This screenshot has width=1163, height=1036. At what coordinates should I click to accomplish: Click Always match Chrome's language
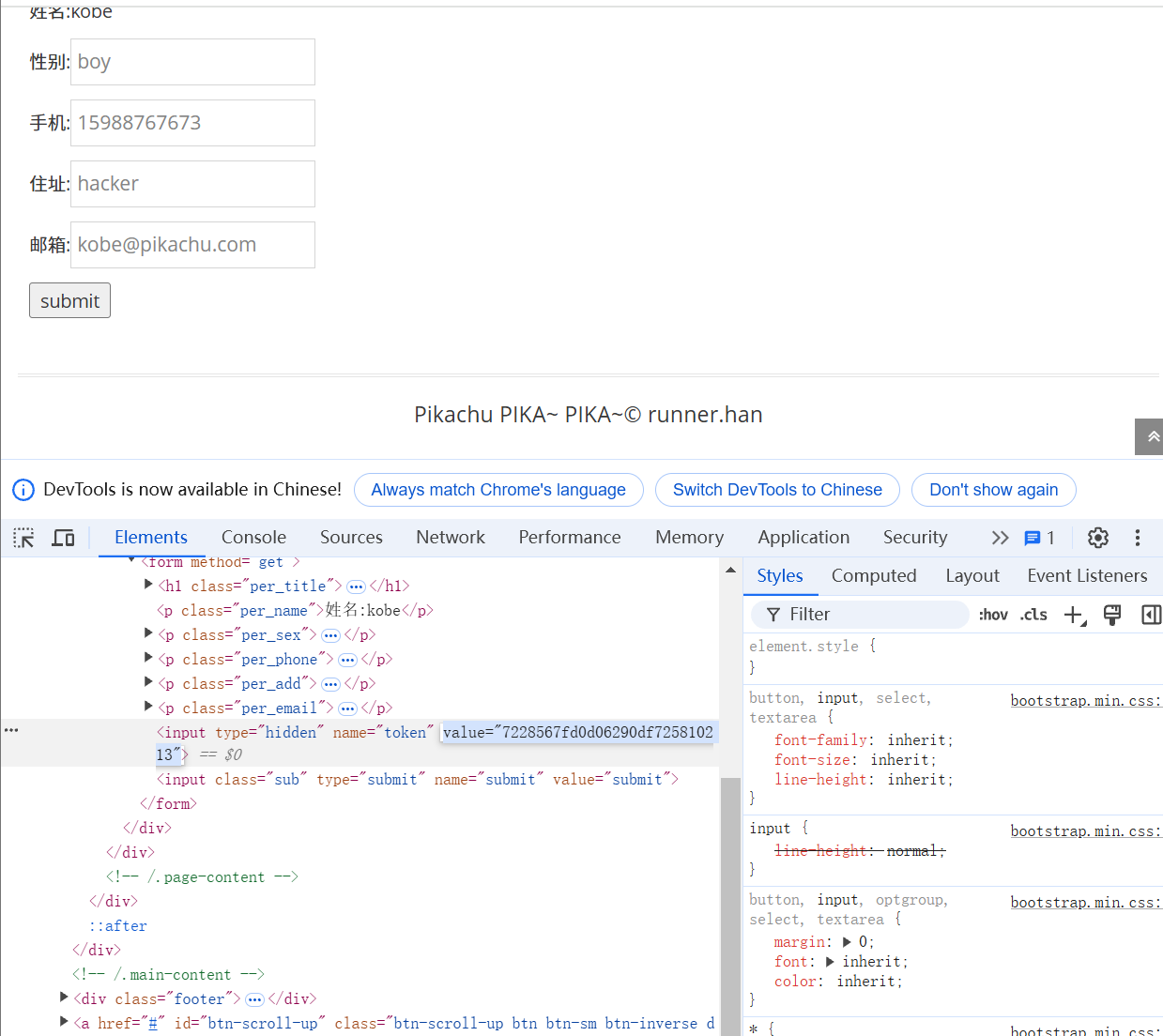pyautogui.click(x=498, y=490)
